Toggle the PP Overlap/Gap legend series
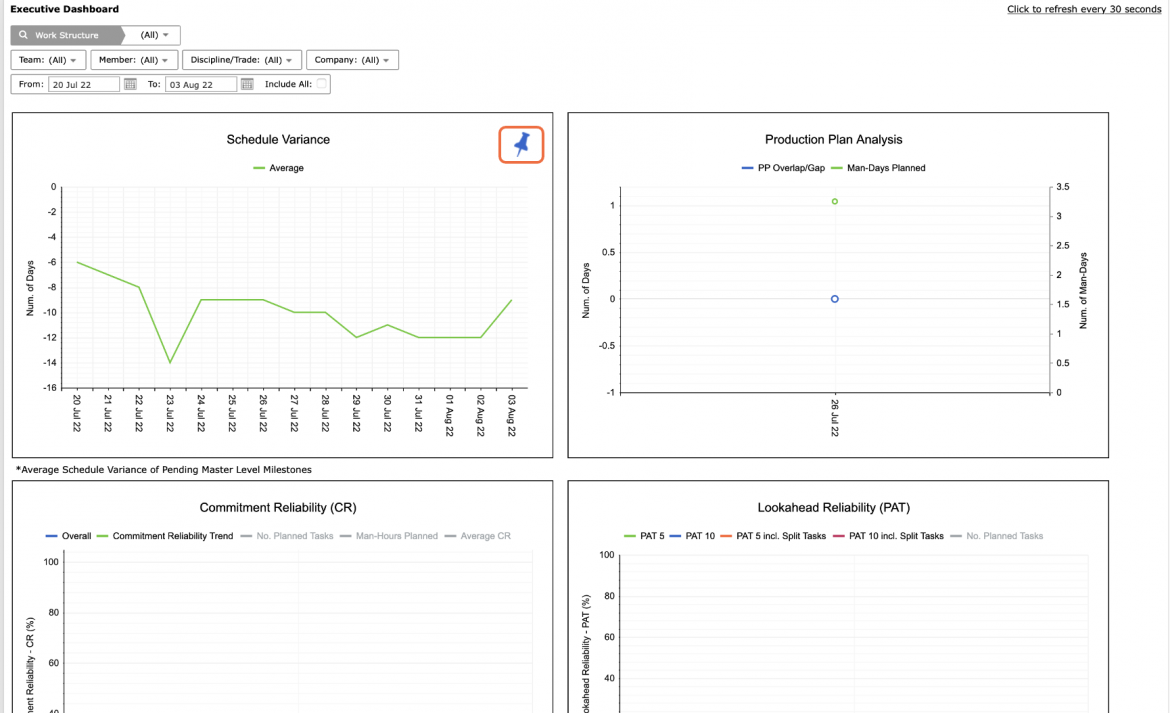This screenshot has height=713, width=1170. 783,168
